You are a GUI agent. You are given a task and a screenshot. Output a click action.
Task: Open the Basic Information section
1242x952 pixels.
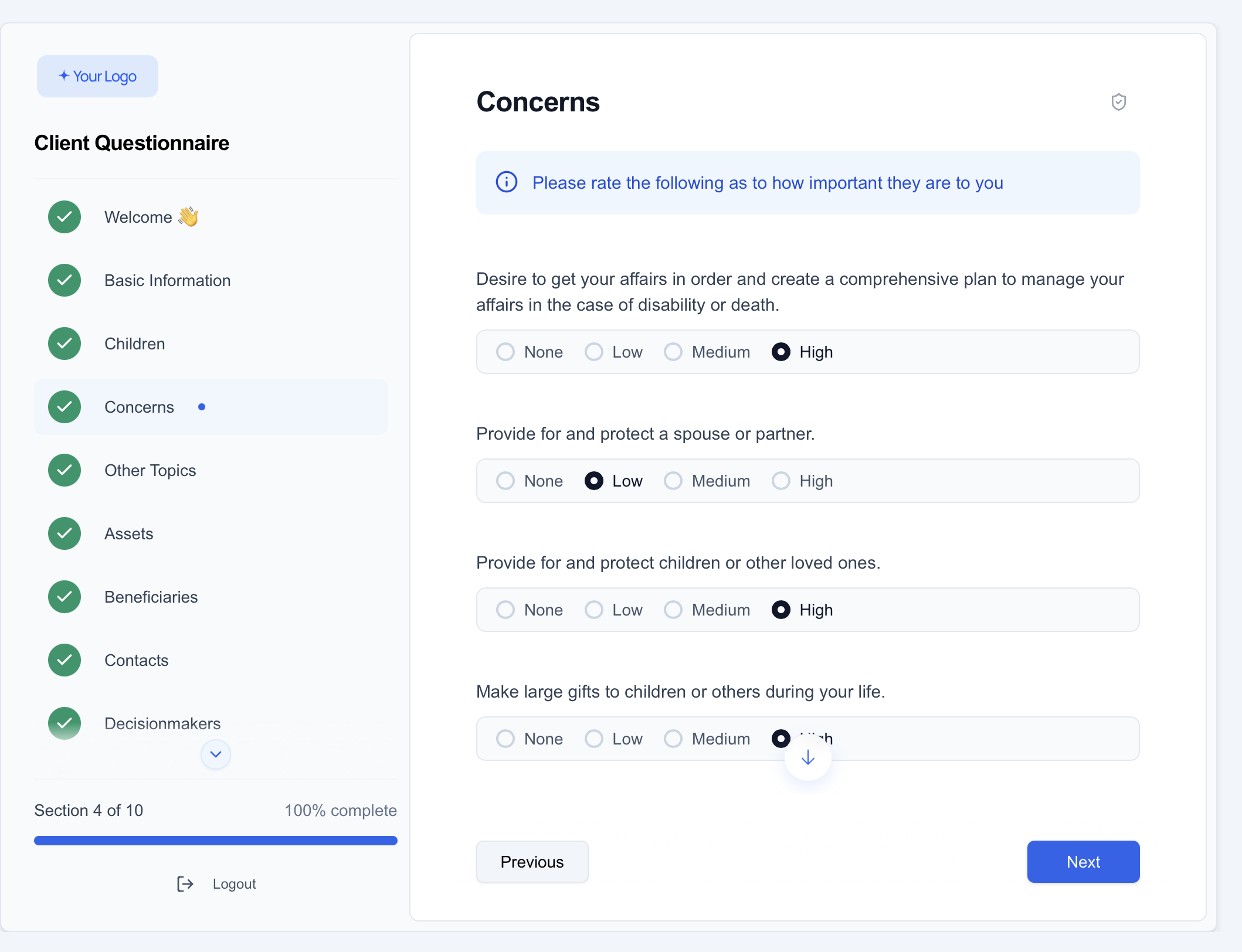167,280
